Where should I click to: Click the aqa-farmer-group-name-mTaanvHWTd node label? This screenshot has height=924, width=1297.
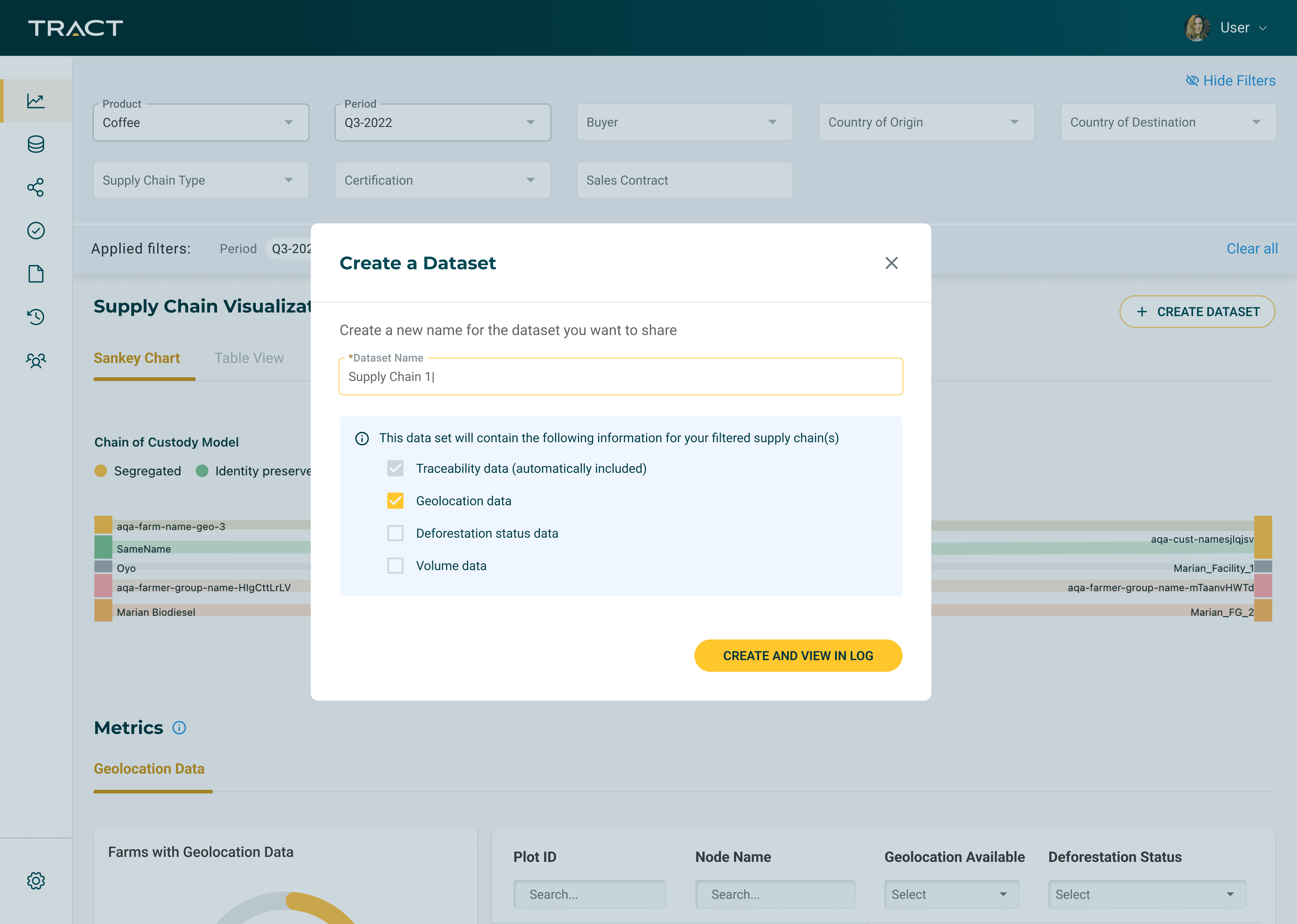[1161, 588]
